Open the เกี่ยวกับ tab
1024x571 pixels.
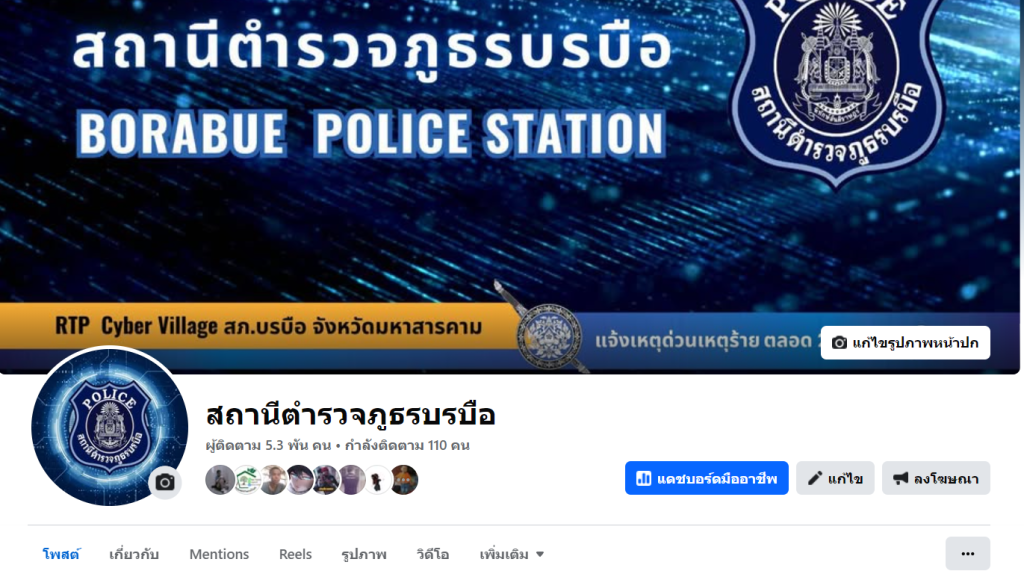click(134, 555)
